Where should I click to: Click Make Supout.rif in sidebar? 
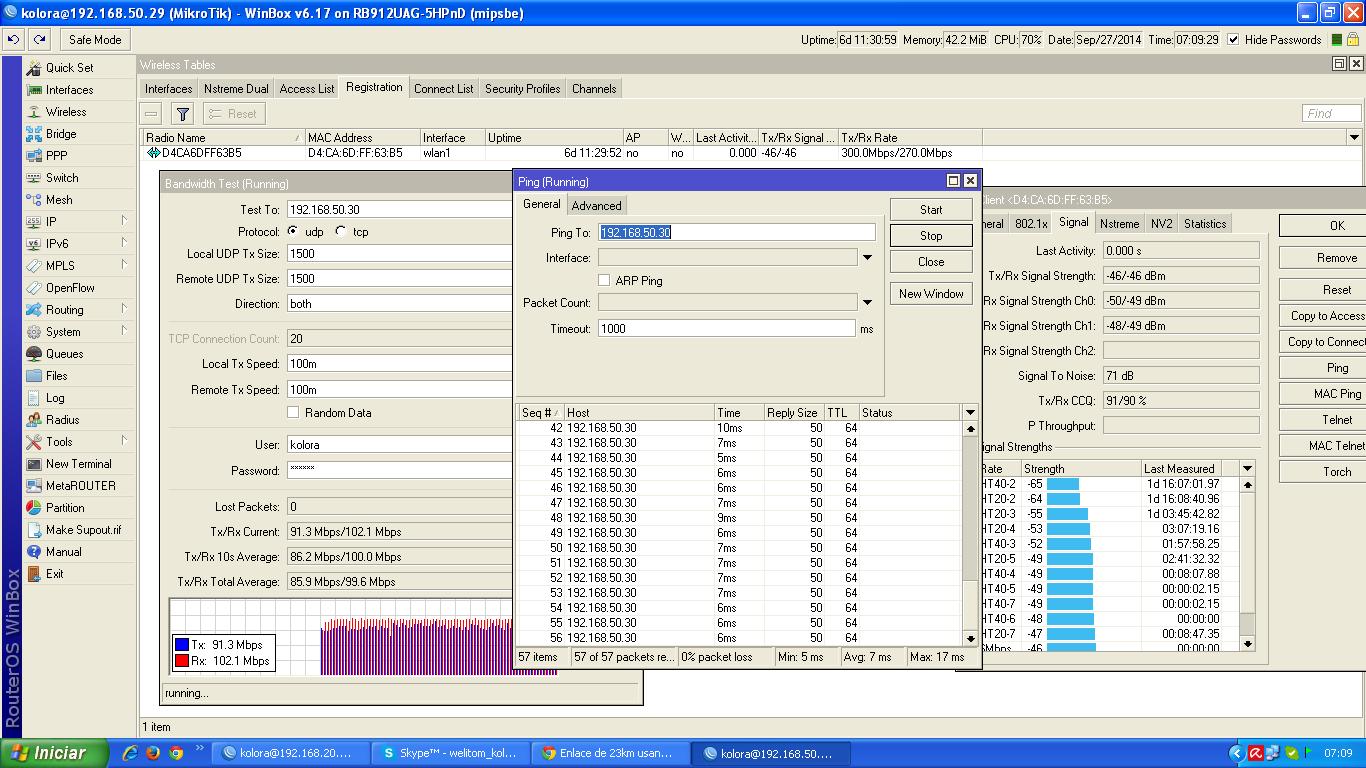83,530
